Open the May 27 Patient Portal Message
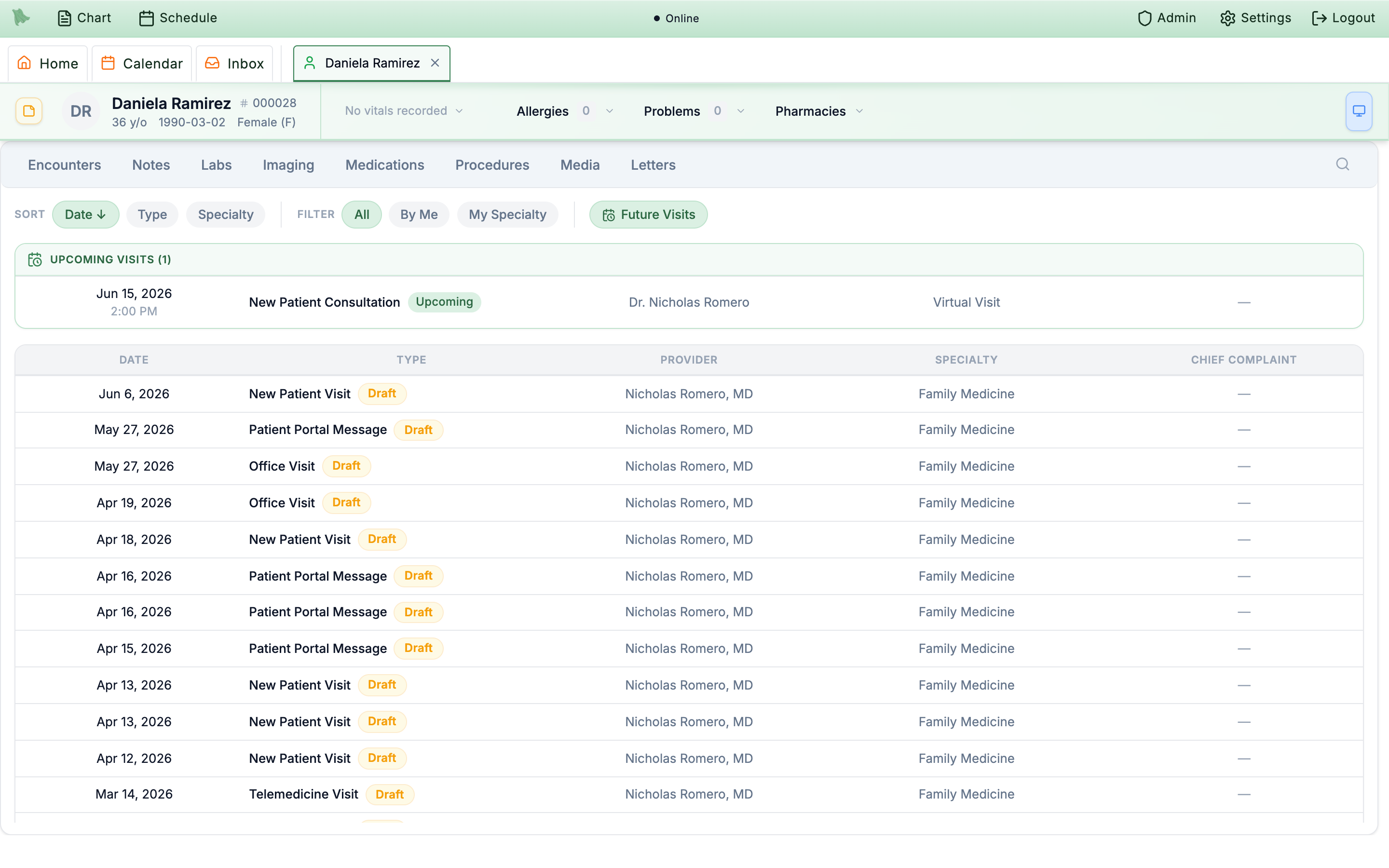1389x868 pixels. tap(689, 430)
